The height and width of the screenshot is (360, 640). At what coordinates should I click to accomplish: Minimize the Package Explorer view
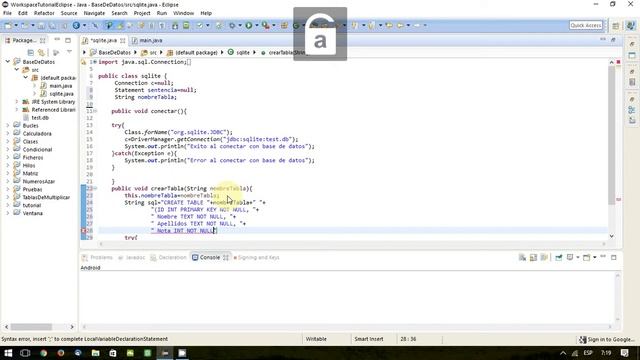[x=57, y=40]
